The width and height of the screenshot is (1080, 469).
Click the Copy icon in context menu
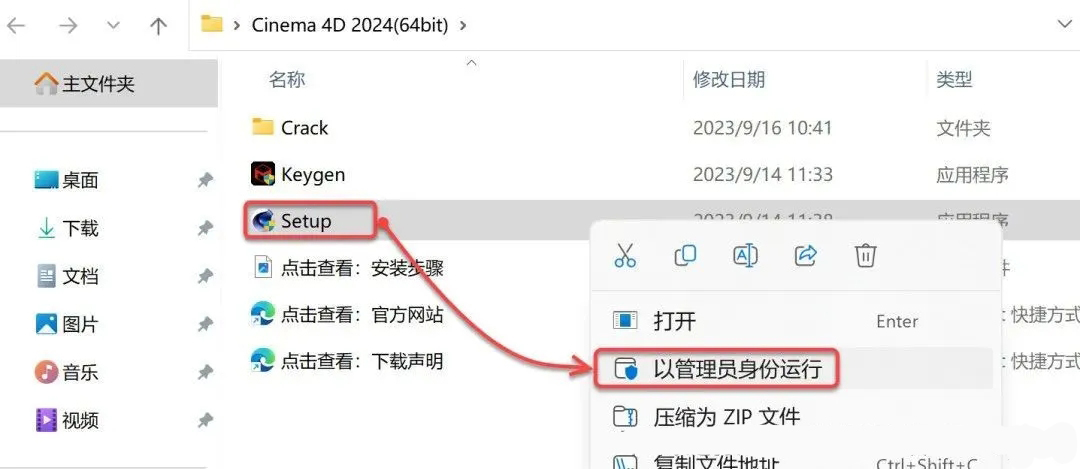[685, 256]
